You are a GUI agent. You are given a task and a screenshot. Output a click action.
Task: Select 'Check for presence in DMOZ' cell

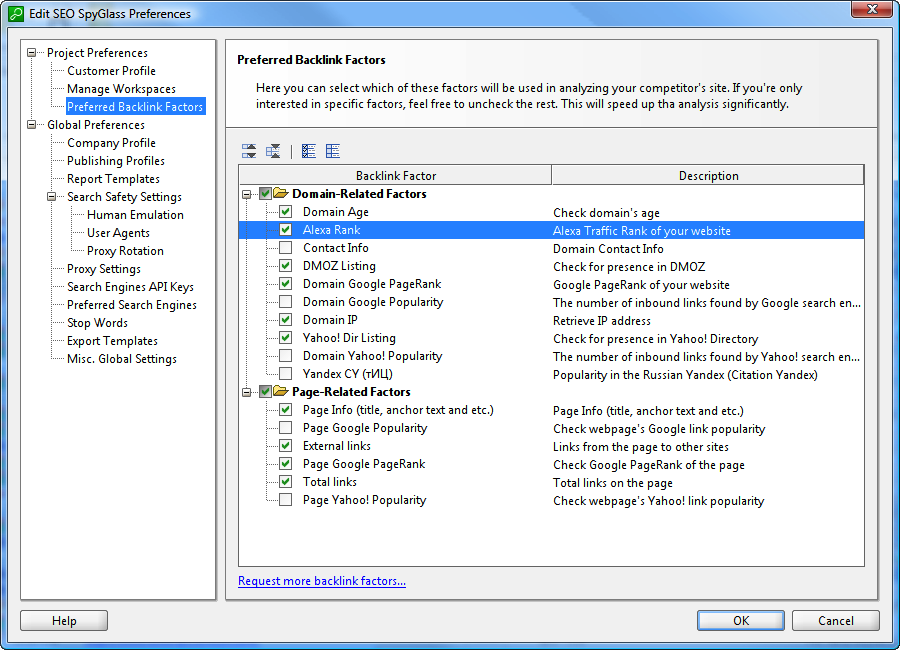pos(629,266)
